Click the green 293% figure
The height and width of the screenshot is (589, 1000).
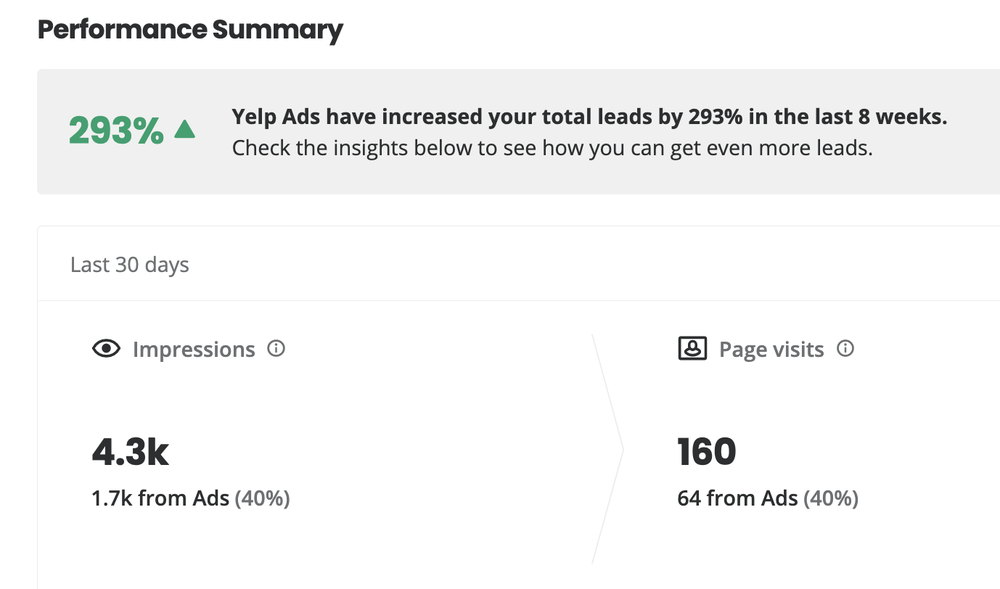(x=116, y=131)
